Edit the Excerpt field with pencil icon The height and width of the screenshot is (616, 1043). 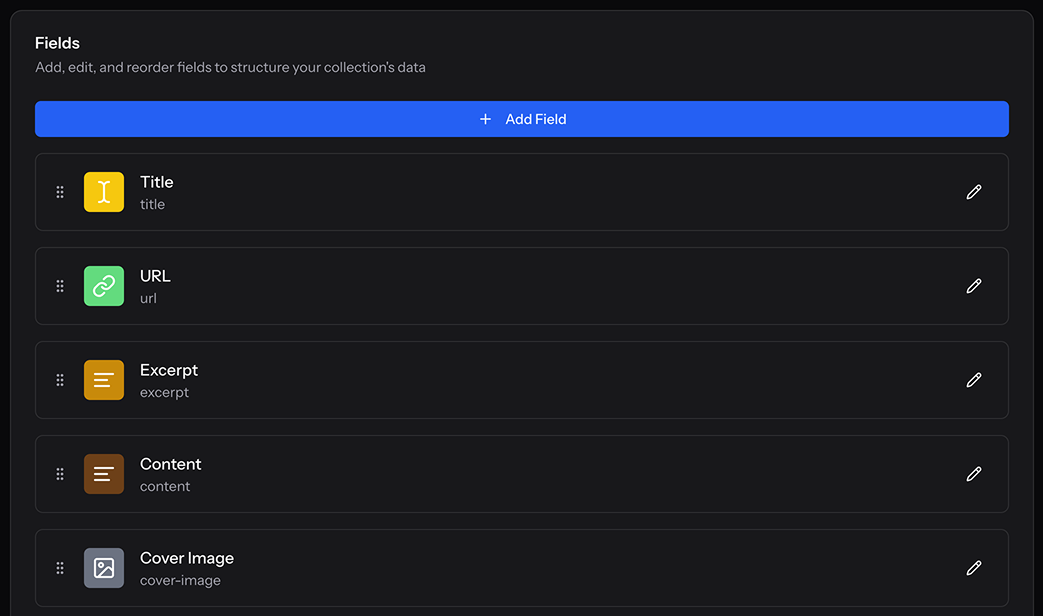(x=974, y=380)
